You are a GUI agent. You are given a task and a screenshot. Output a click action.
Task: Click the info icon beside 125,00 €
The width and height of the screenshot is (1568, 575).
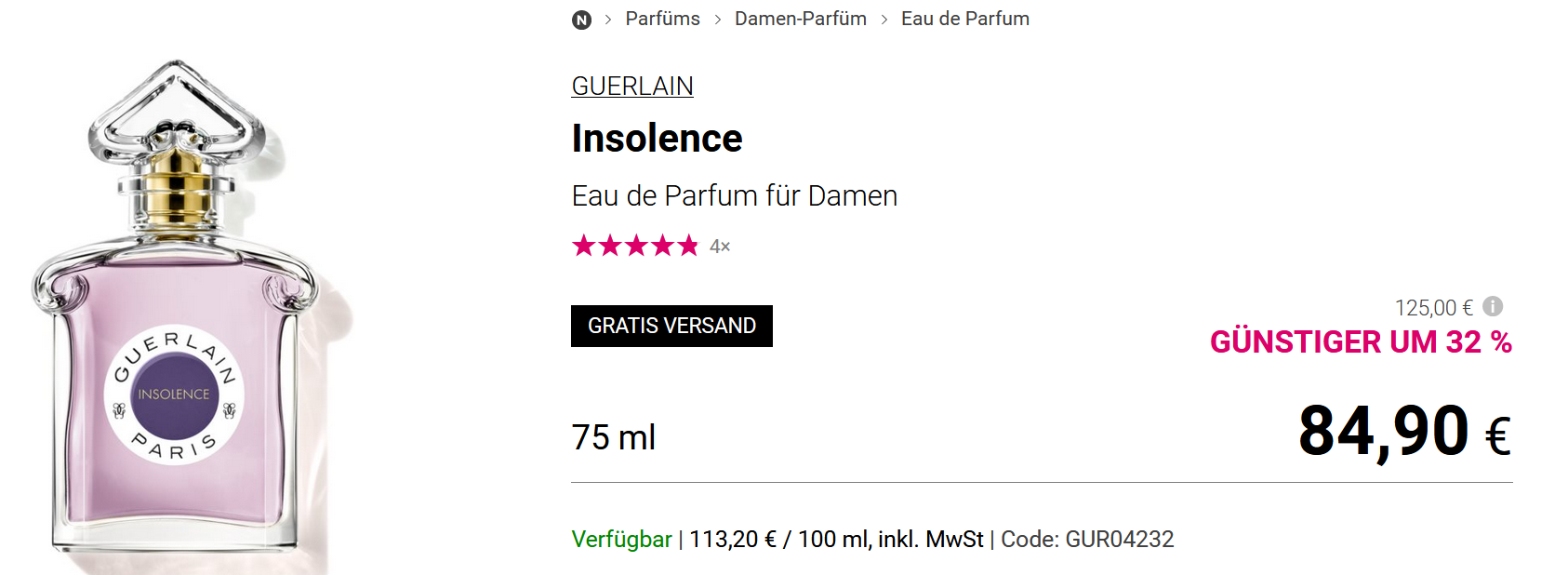[x=1493, y=306]
